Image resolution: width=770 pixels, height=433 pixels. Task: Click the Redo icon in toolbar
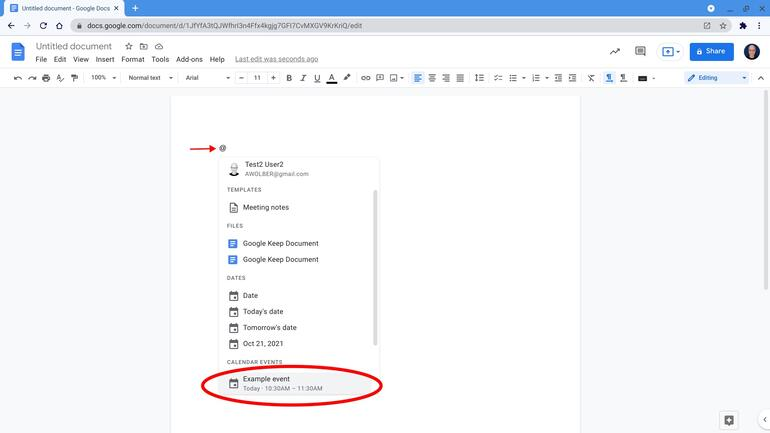32,78
